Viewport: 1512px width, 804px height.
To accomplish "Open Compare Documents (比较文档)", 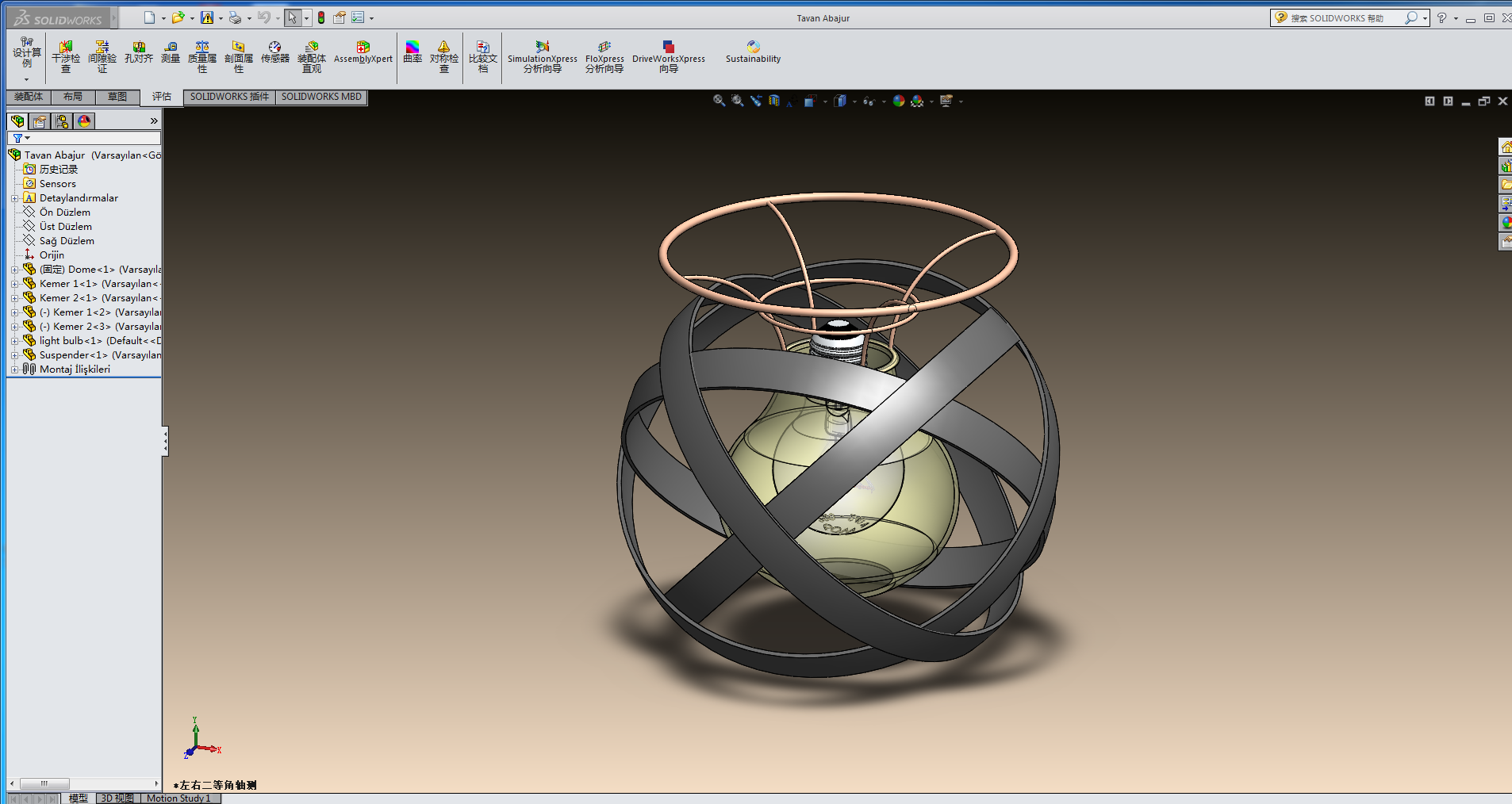I will tap(483, 57).
